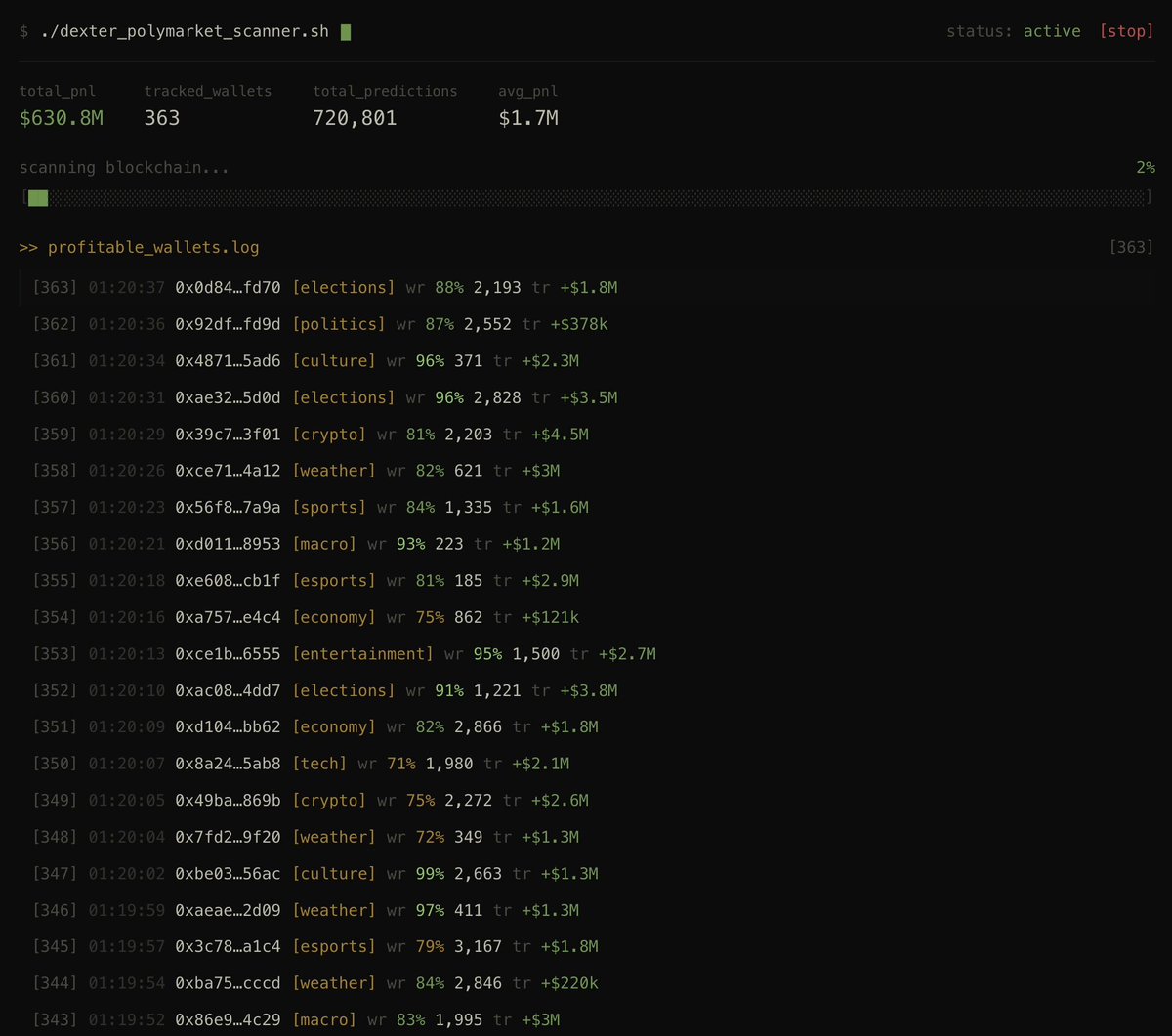
Task: Click the [sports] category tag
Action: [x=328, y=508]
